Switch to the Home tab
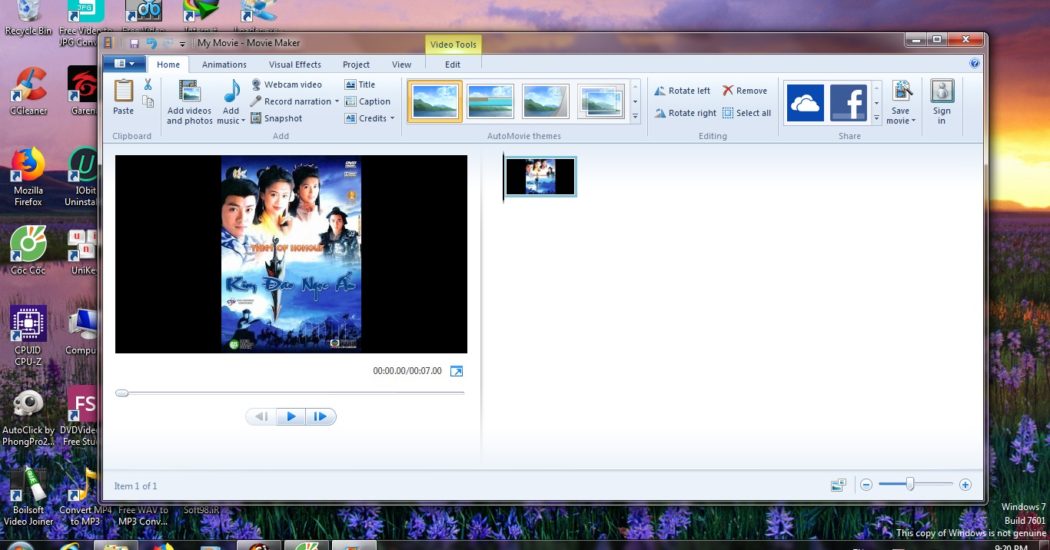Viewport: 1050px width, 550px height. point(168,64)
